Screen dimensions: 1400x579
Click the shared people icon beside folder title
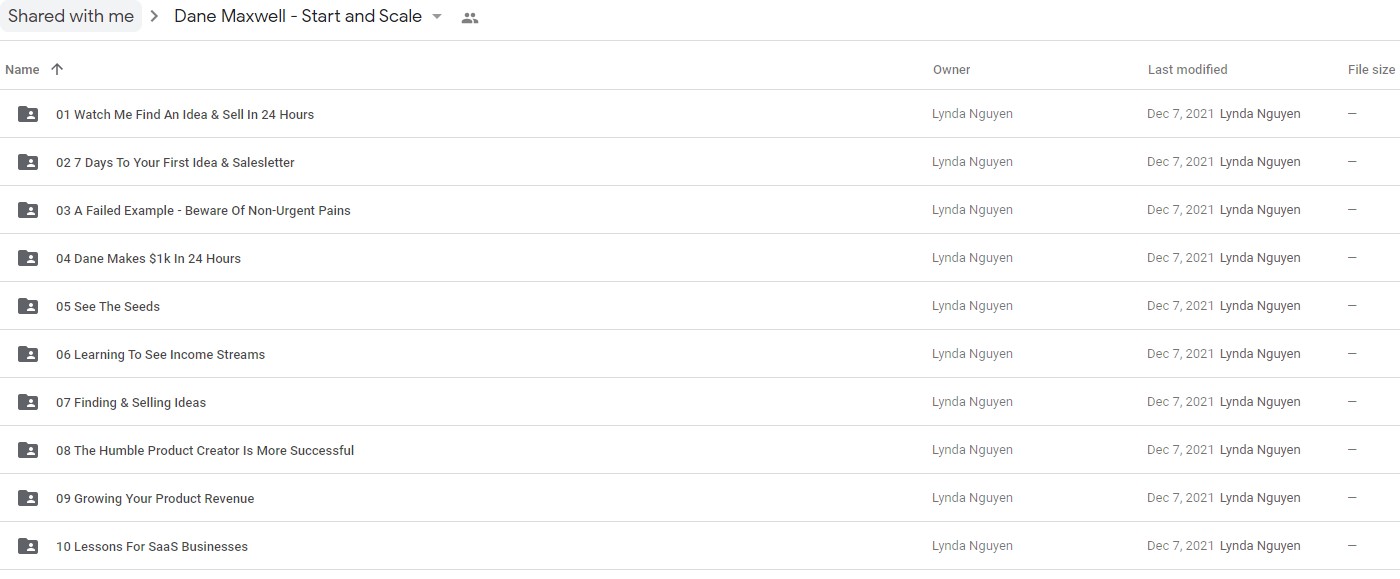point(470,17)
